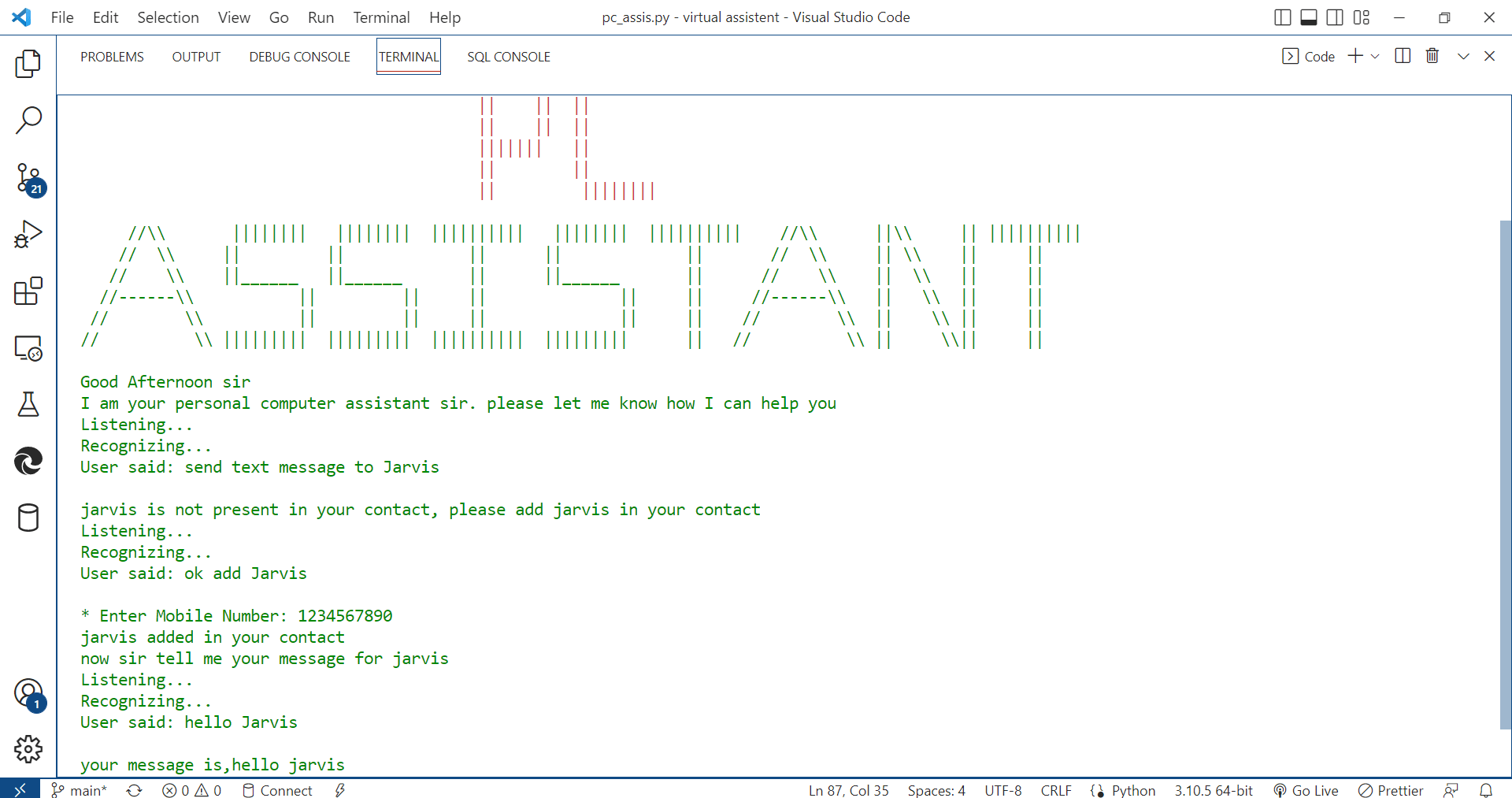1512x798 pixels.
Task: Open the View menu
Action: [x=234, y=17]
